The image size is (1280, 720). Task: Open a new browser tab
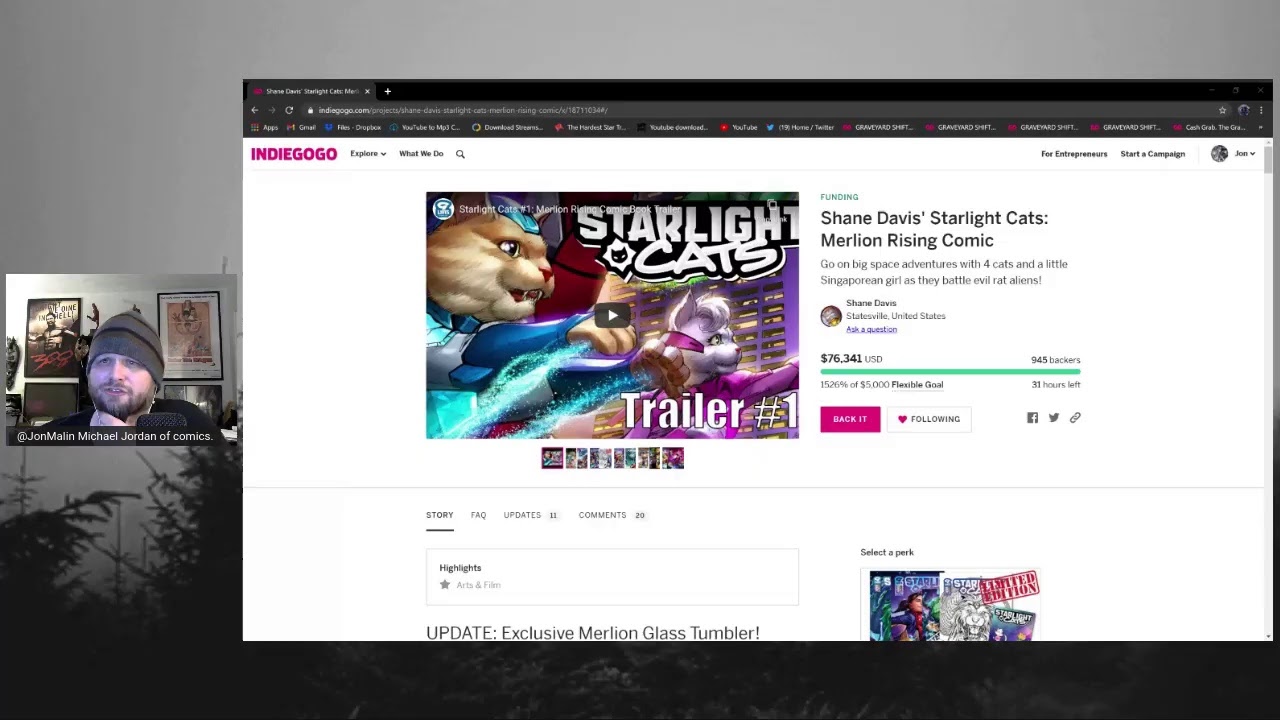point(388,91)
